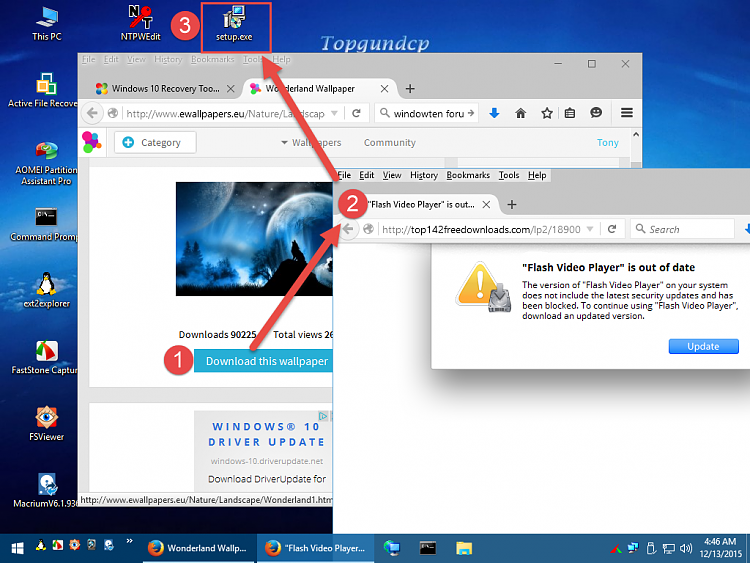The height and width of the screenshot is (563, 750).
Task: Open the NTPWEdit desktop icon
Action: (140, 23)
